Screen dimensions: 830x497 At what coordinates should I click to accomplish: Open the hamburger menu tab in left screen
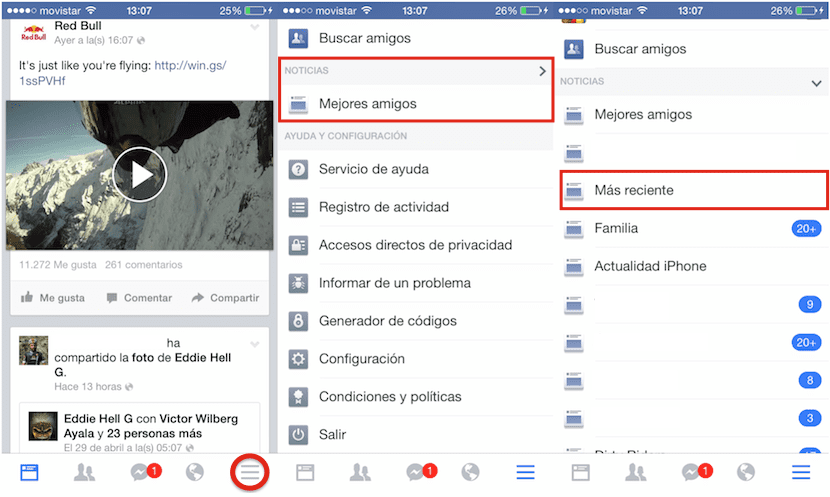(x=250, y=472)
